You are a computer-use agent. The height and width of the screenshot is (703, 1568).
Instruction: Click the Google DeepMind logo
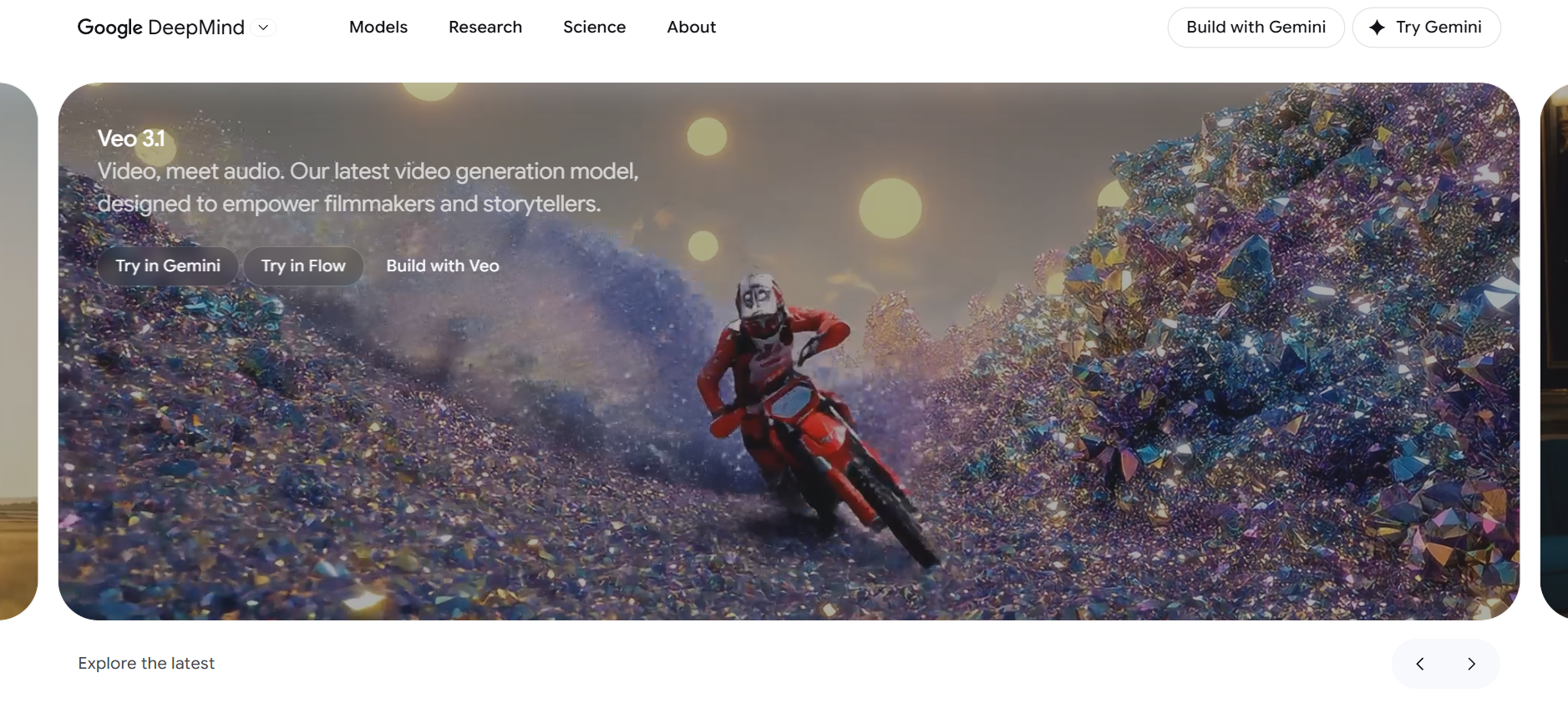160,28
